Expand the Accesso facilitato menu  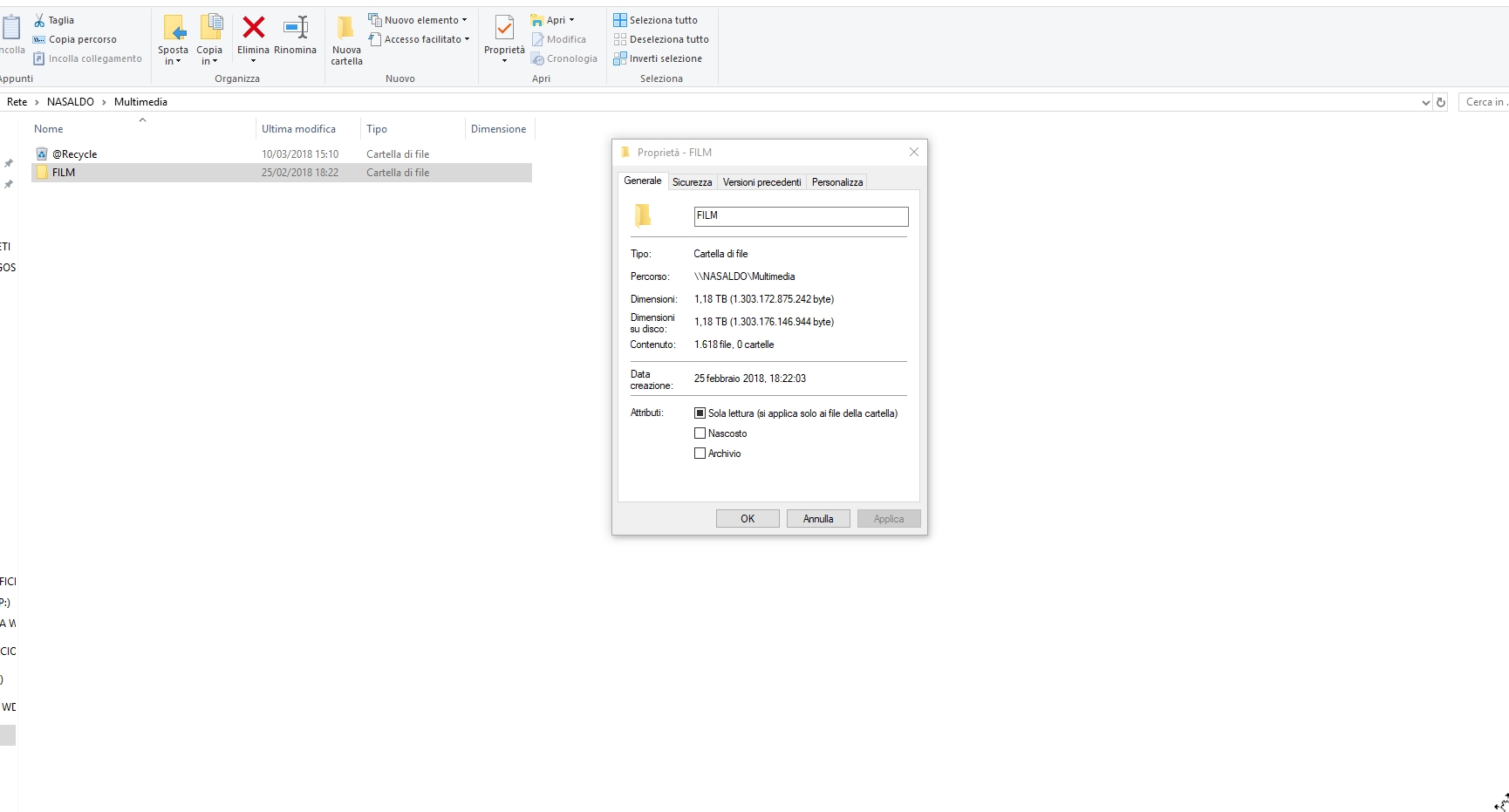(x=419, y=39)
